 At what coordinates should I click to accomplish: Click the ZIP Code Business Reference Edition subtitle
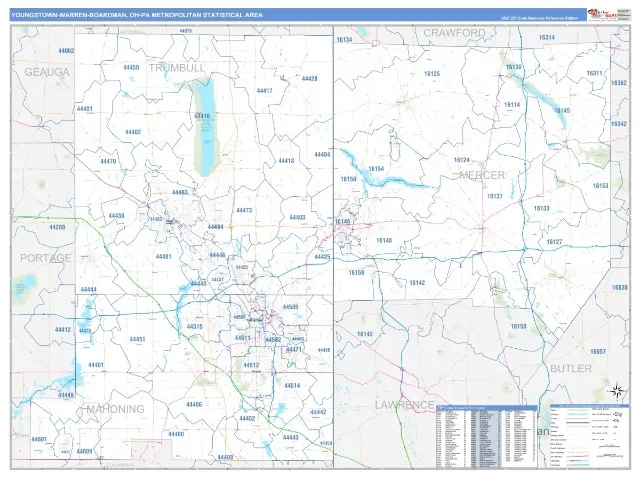click(540, 18)
